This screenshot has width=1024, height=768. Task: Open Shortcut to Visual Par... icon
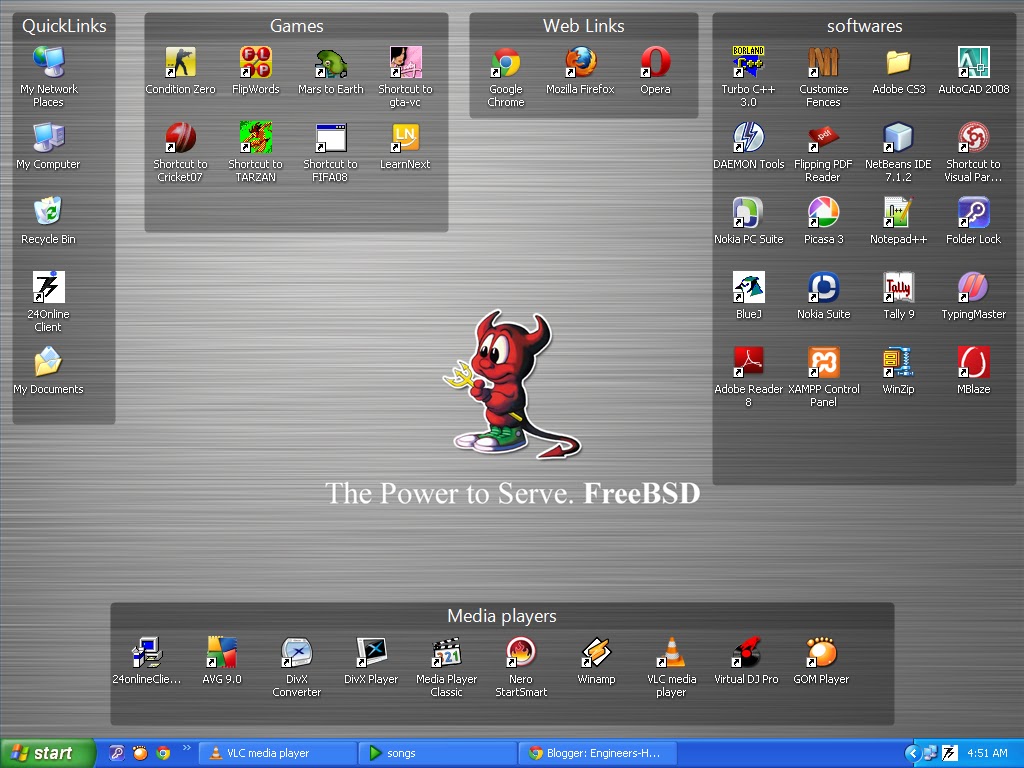click(x=974, y=152)
